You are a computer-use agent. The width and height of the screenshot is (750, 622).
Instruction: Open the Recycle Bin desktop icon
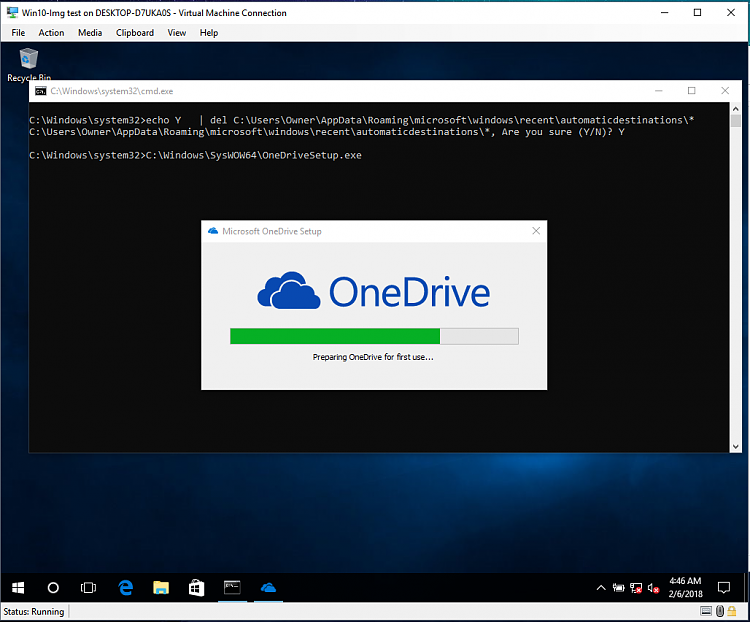[29, 65]
